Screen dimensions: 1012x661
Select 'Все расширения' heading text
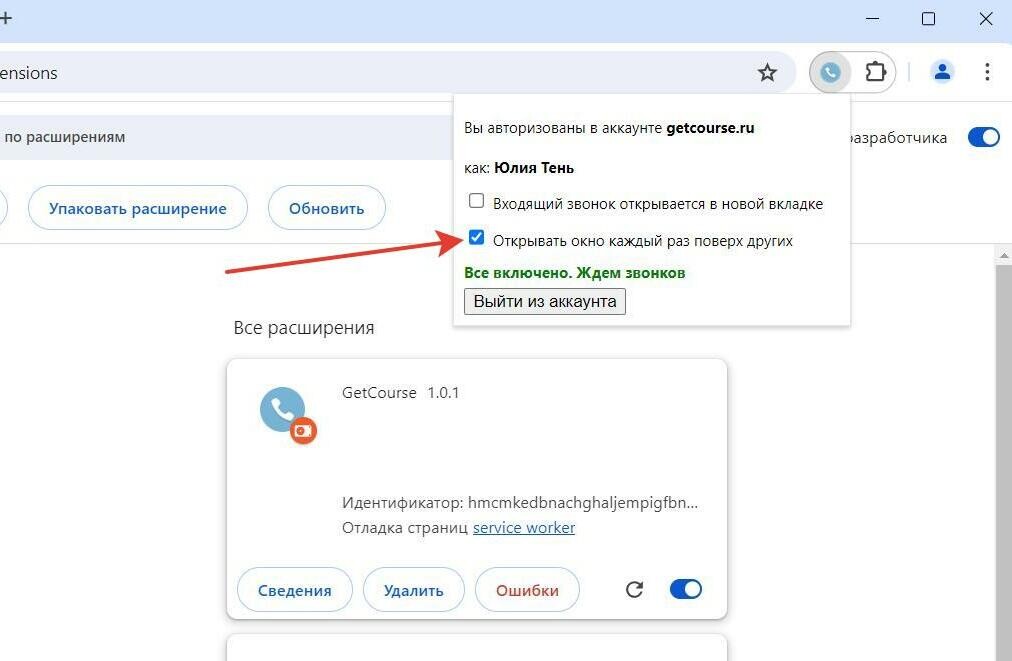tap(304, 328)
